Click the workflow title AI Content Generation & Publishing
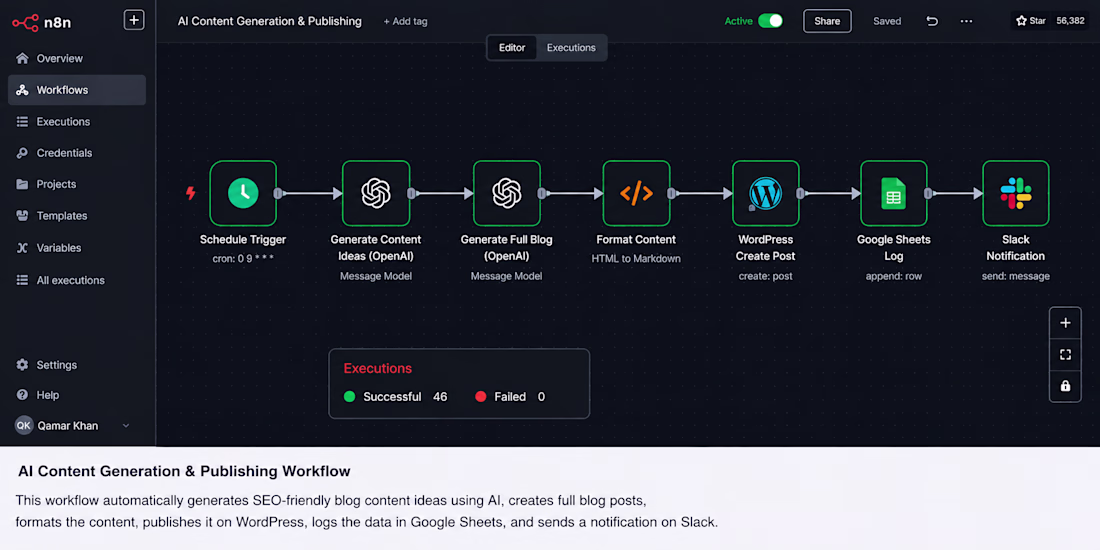 pos(270,21)
